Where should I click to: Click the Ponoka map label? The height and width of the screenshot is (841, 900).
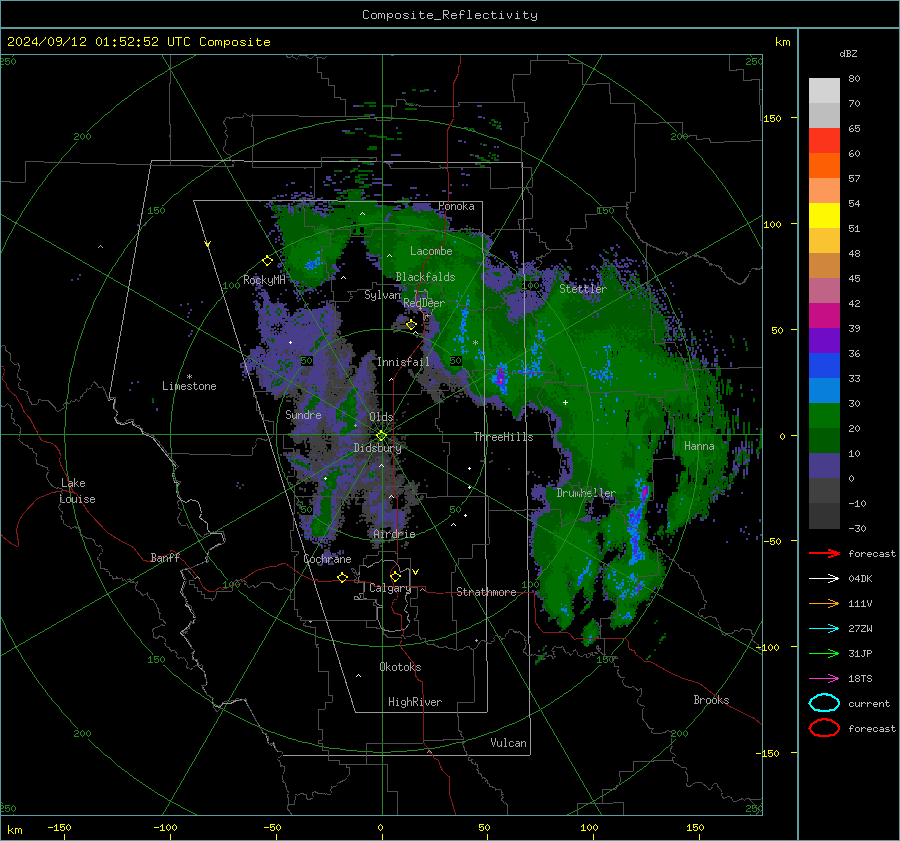point(456,206)
